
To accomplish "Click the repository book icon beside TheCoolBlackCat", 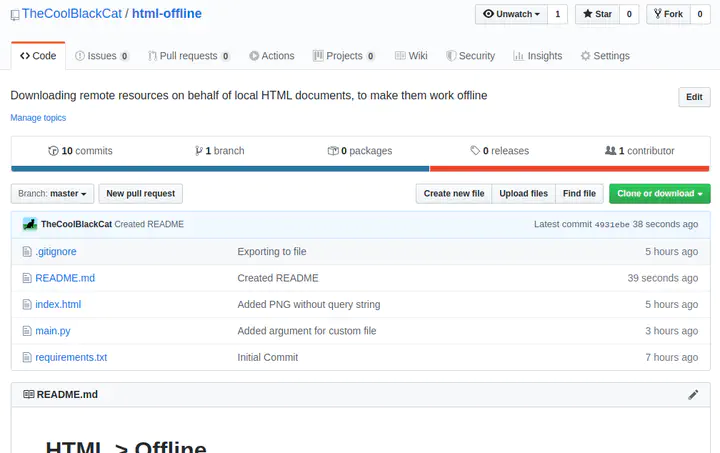I will 15,15.
